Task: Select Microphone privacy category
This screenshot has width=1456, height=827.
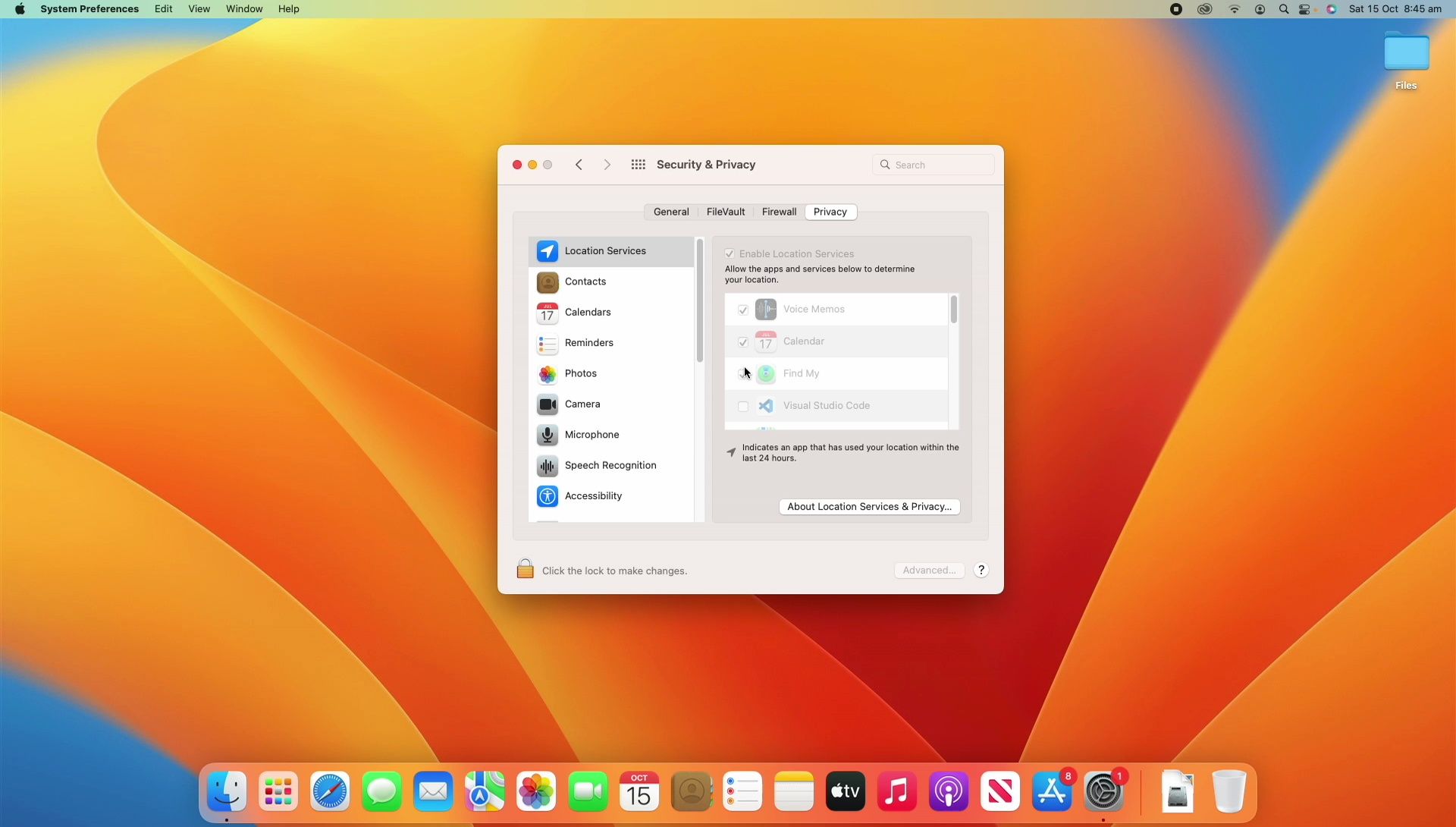Action: pyautogui.click(x=611, y=435)
